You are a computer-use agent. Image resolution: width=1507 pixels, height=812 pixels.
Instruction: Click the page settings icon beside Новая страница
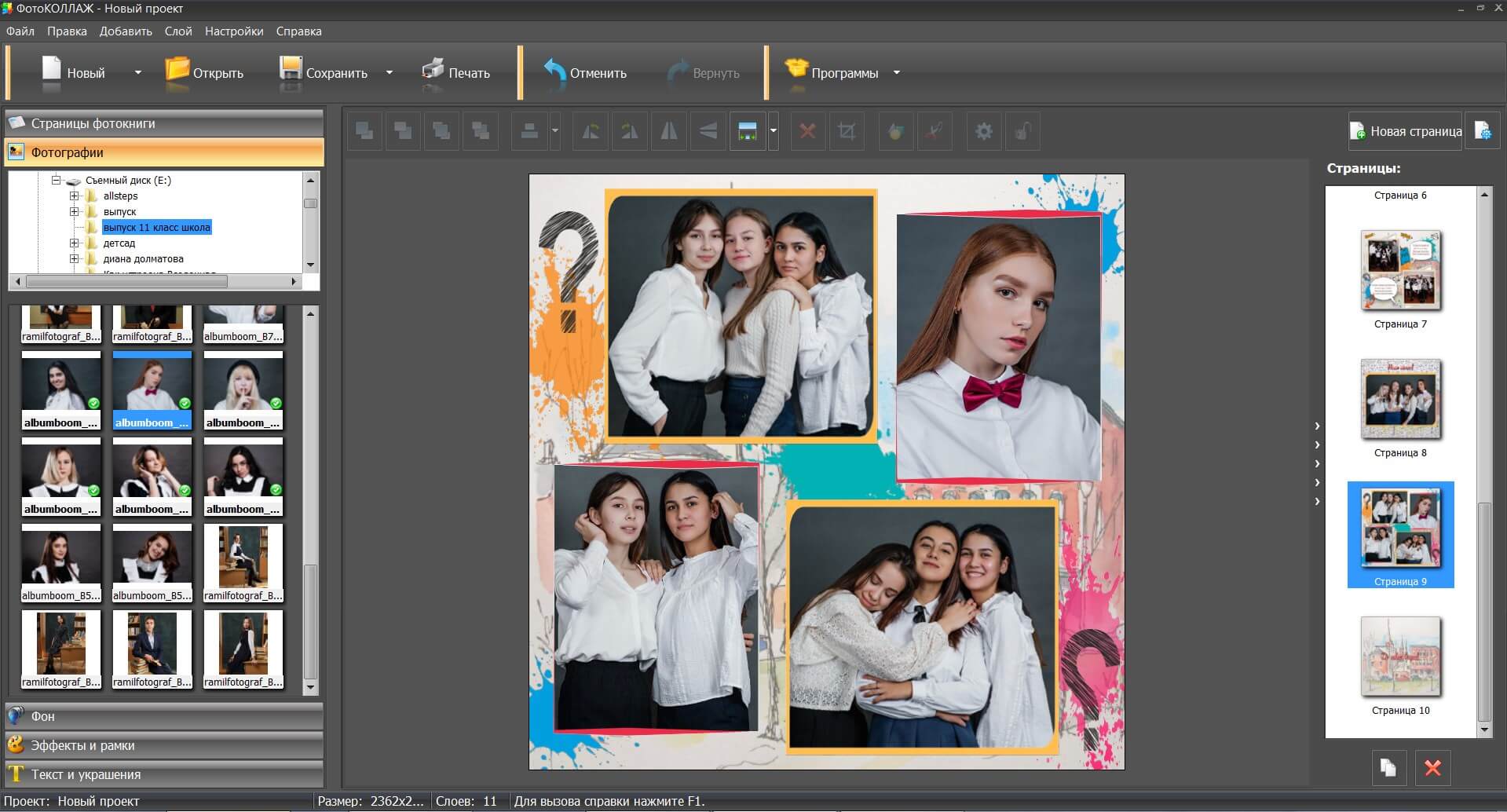coord(1483,131)
